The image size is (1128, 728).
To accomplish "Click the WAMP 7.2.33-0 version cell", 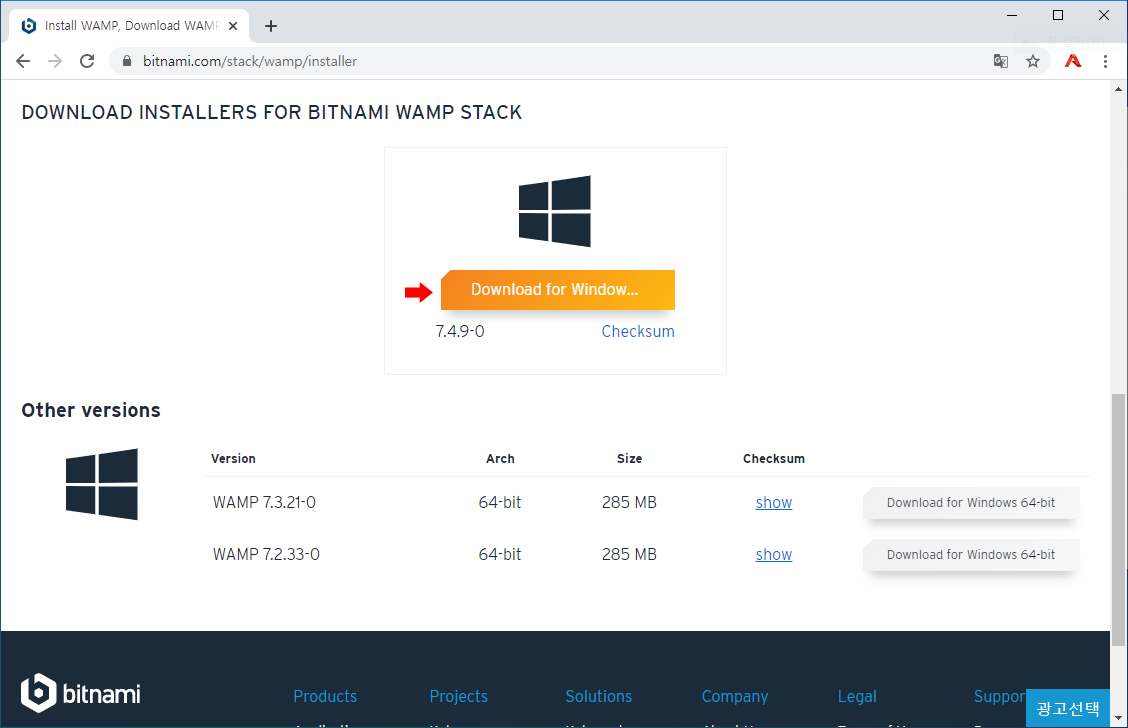I will [x=266, y=555].
